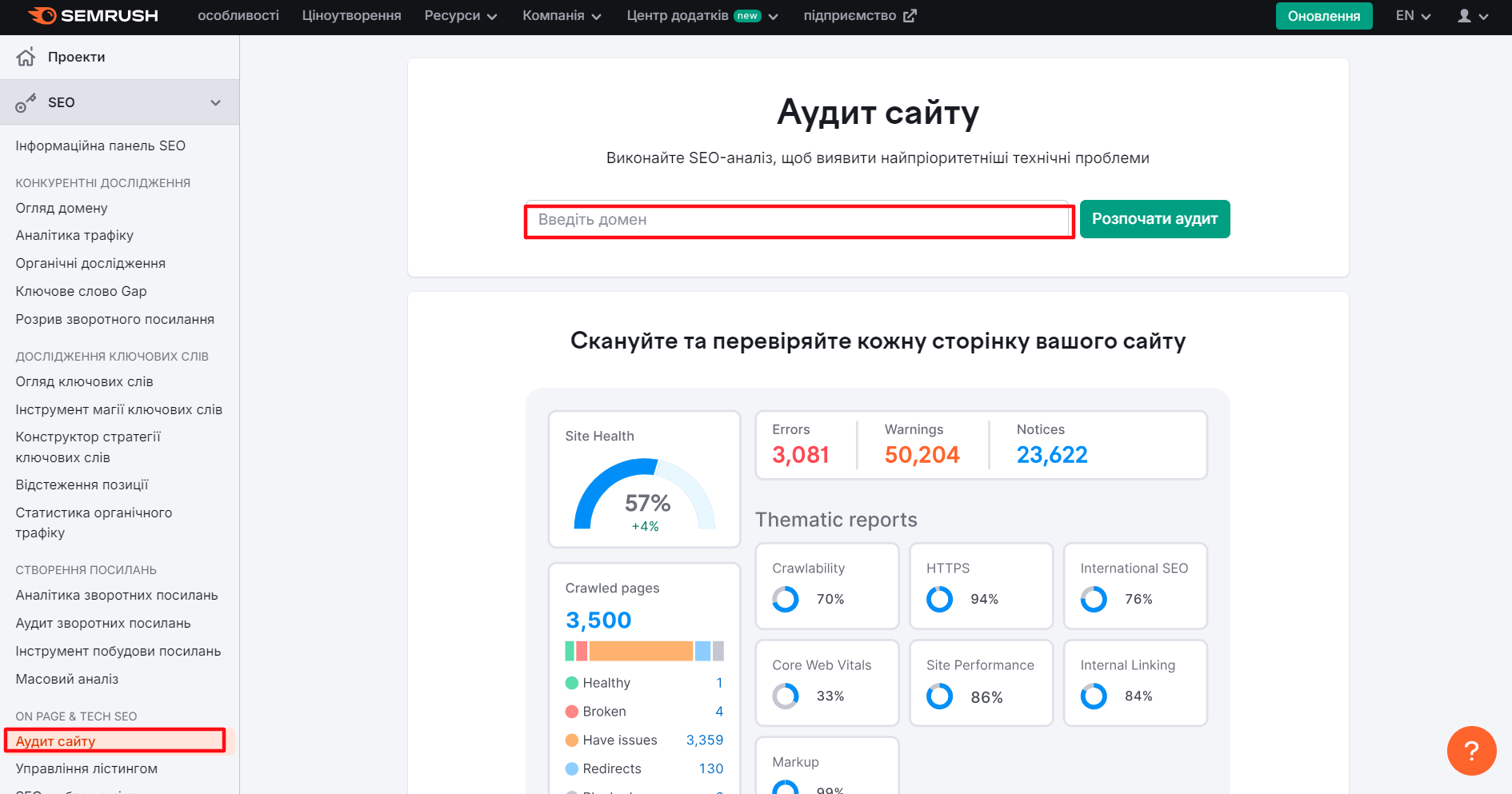Click the HTTPS progress ring
This screenshot has width=1512, height=794.
(938, 599)
